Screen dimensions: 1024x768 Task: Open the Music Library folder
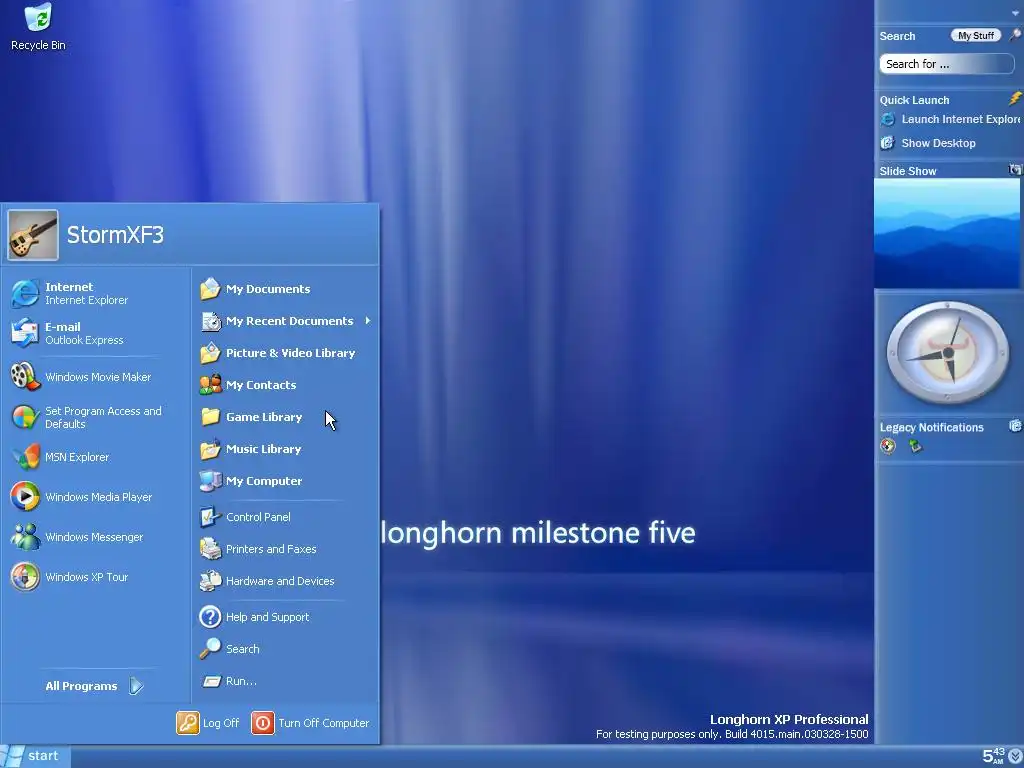[x=251, y=449]
